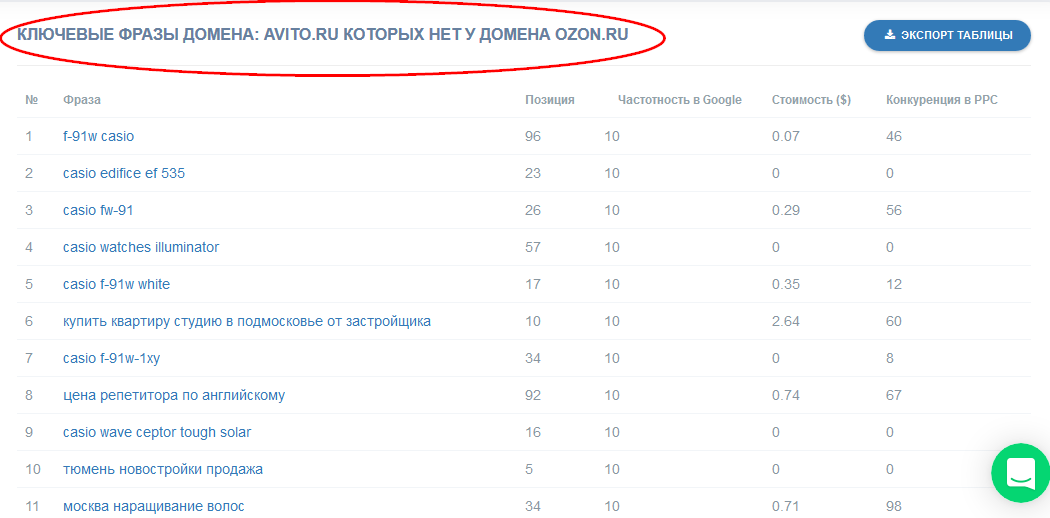The width and height of the screenshot is (1050, 518).
Task: Click the Export Table button
Action: [x=946, y=35]
